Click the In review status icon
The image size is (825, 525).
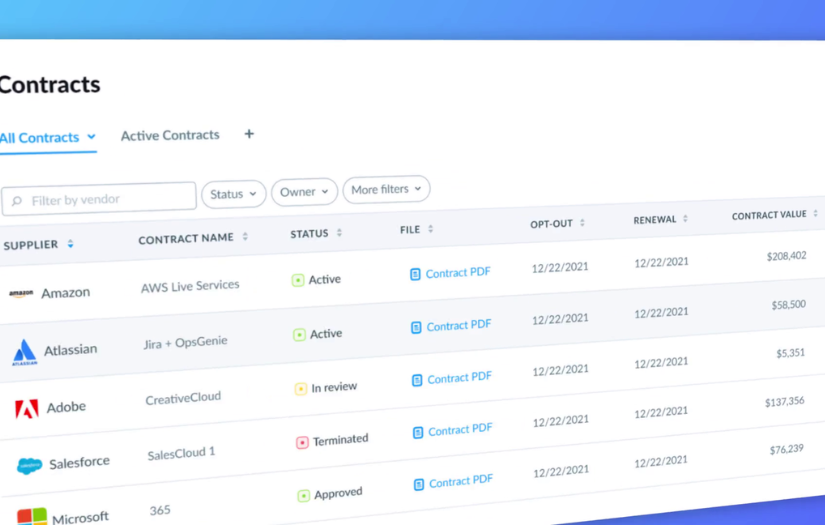coord(300,389)
